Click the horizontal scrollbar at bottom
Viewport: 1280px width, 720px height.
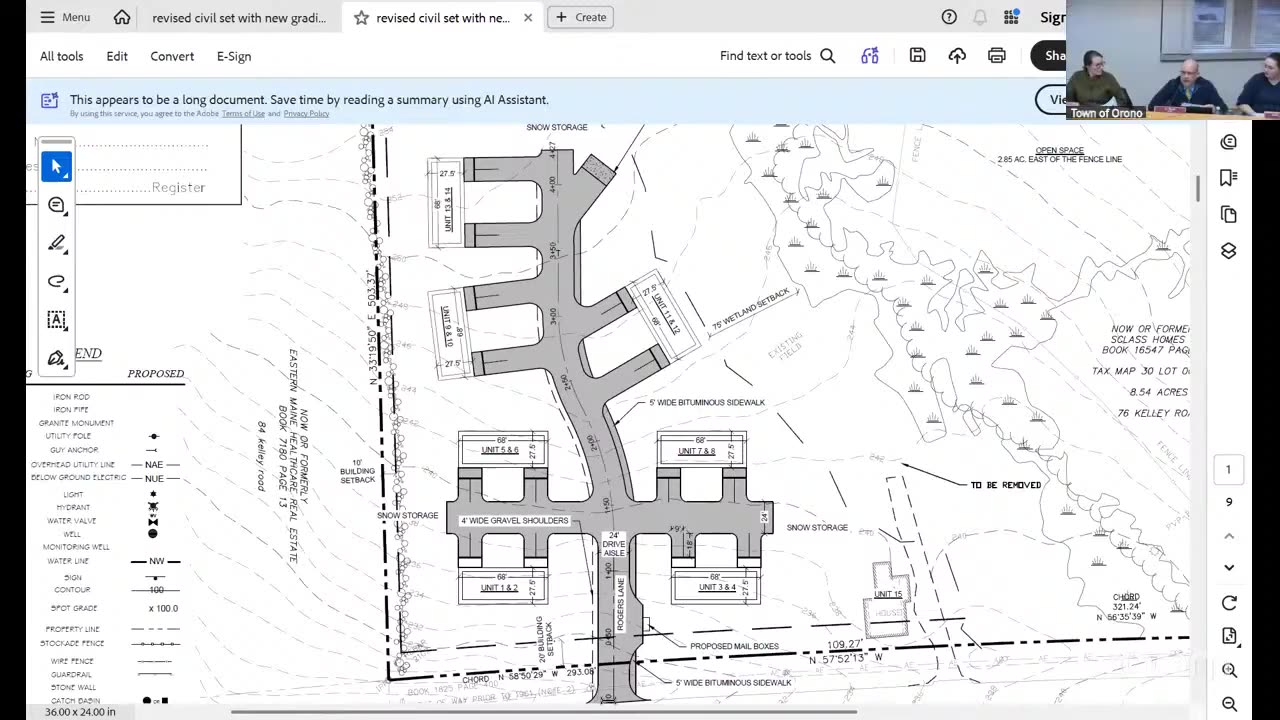543,712
